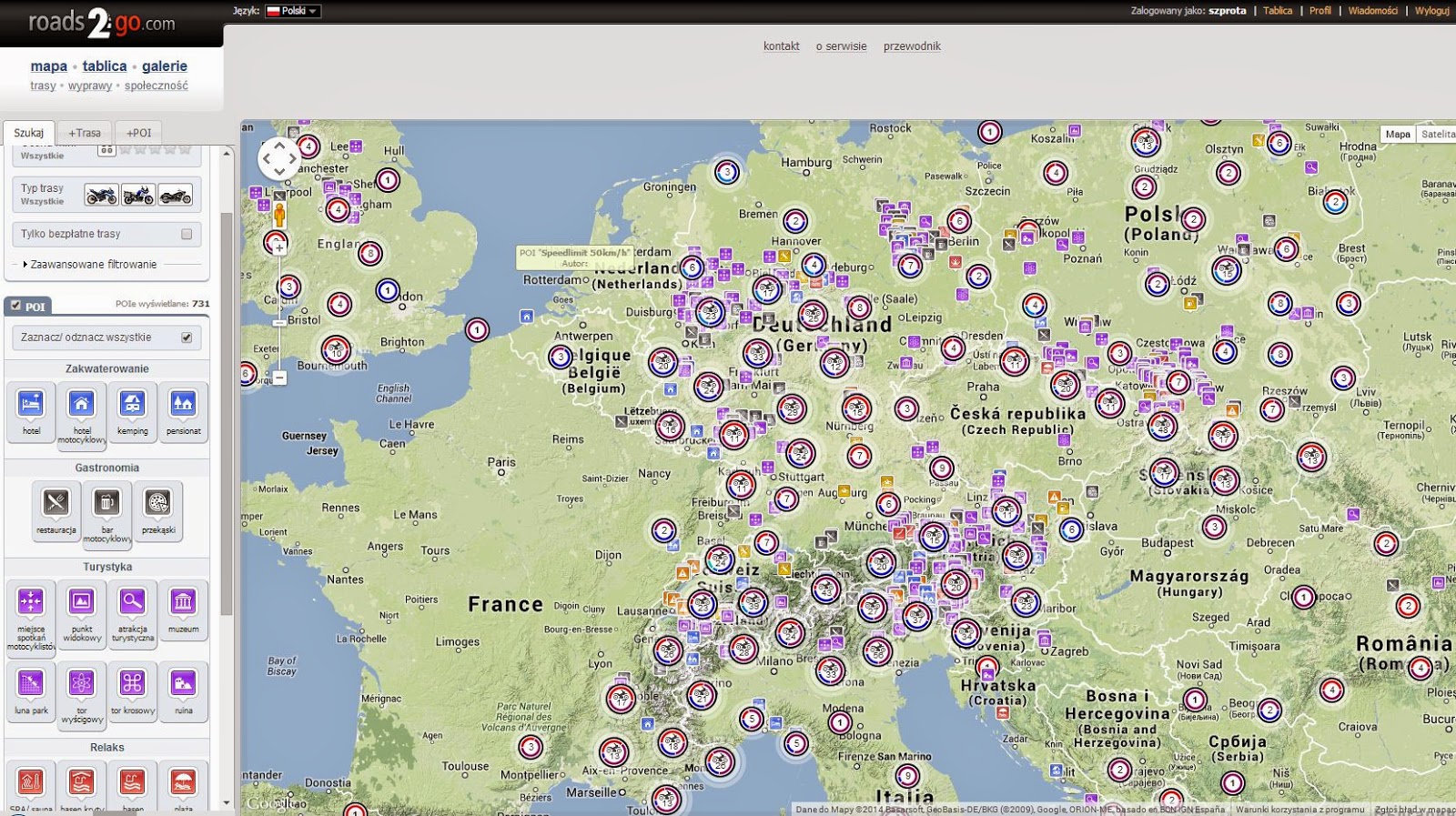This screenshot has width=1456, height=816.
Task: Uncheck the POI panel checkbox
Action: click(15, 306)
